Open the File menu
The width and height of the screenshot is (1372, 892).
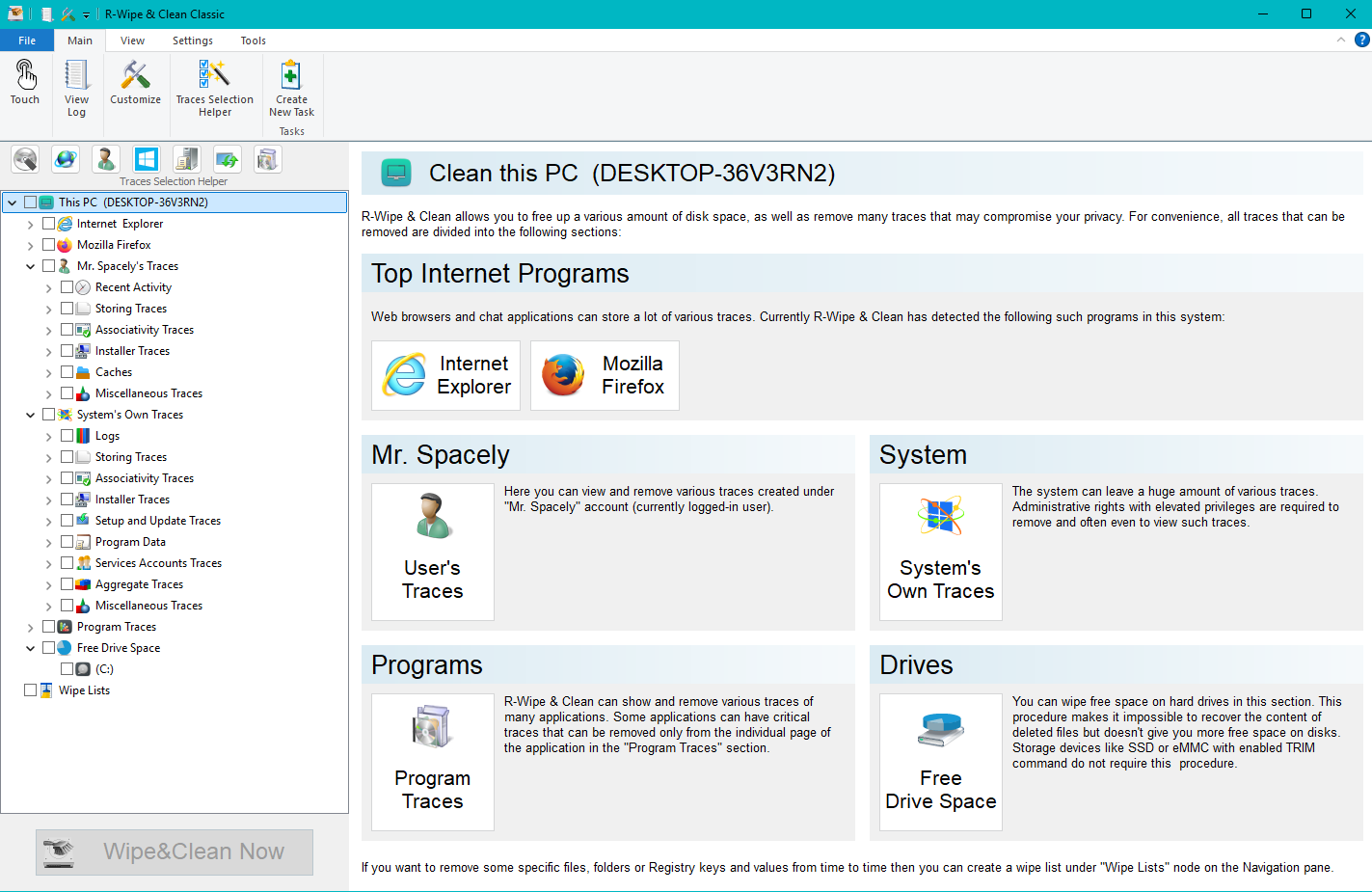[x=27, y=41]
